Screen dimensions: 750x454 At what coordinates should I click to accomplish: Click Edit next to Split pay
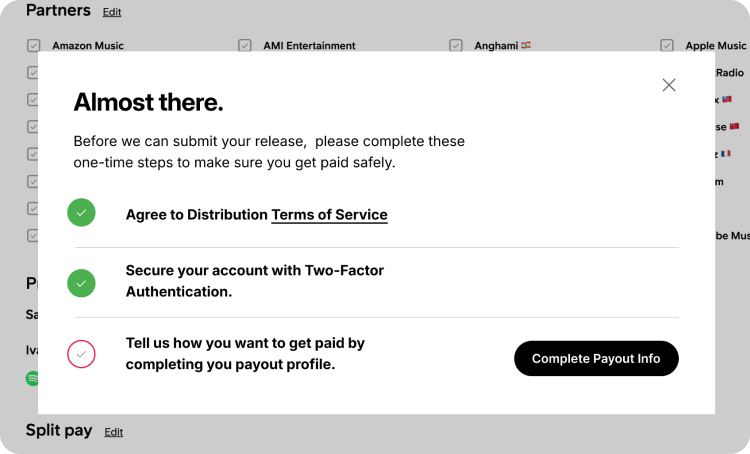point(114,432)
